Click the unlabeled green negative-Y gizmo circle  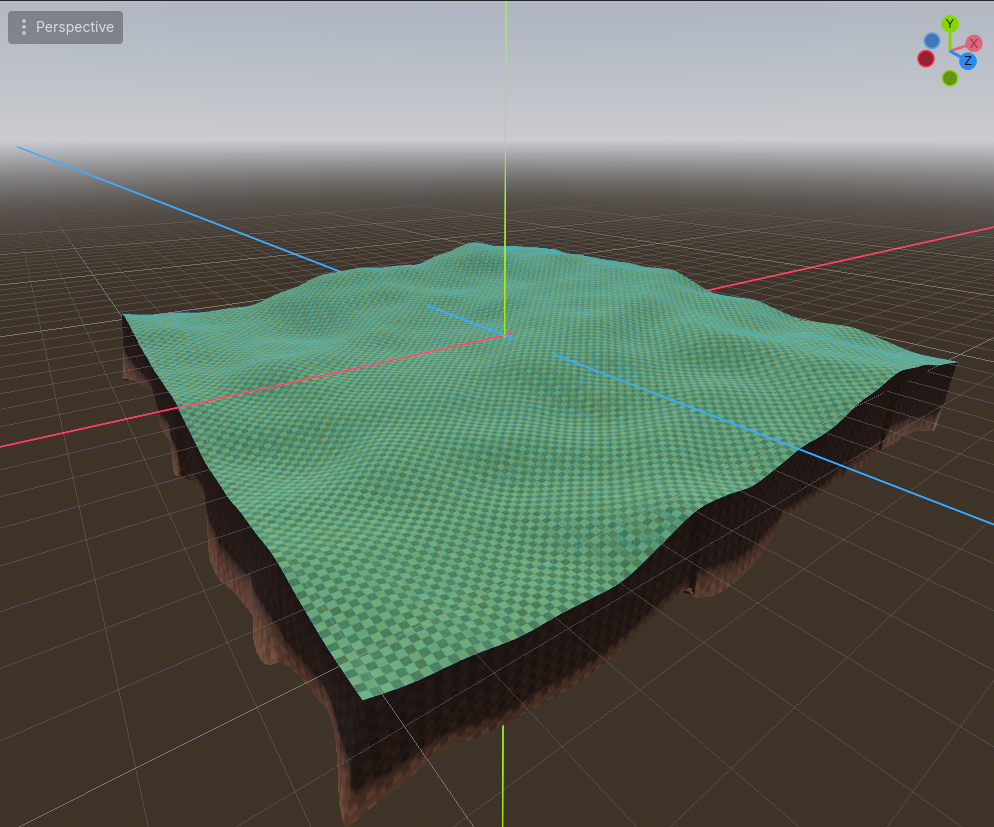coord(950,78)
